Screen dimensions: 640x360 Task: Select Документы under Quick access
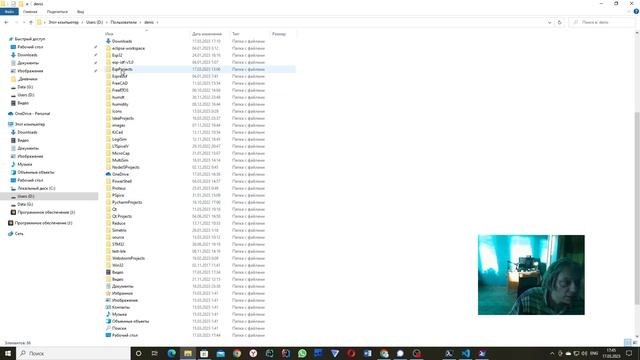pyautogui.click(x=28, y=63)
